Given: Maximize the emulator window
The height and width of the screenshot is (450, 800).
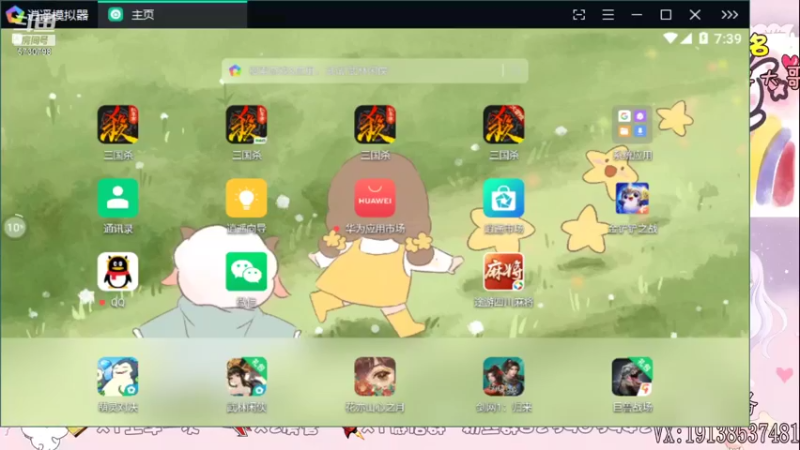Looking at the screenshot, I should pos(666,15).
